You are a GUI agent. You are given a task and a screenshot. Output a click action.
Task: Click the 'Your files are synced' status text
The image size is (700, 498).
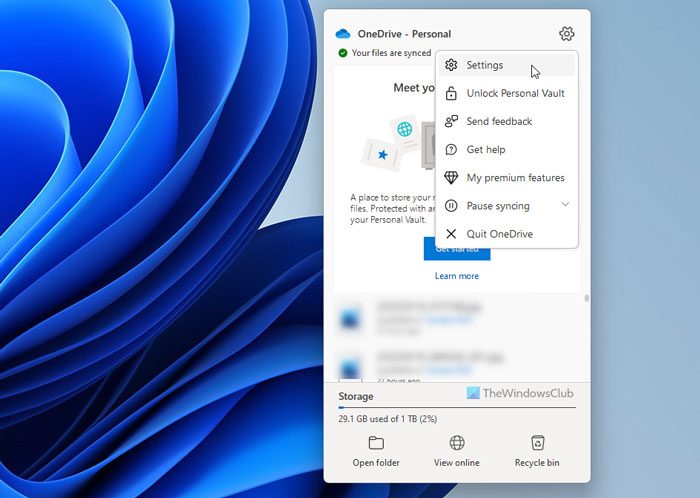pos(392,53)
